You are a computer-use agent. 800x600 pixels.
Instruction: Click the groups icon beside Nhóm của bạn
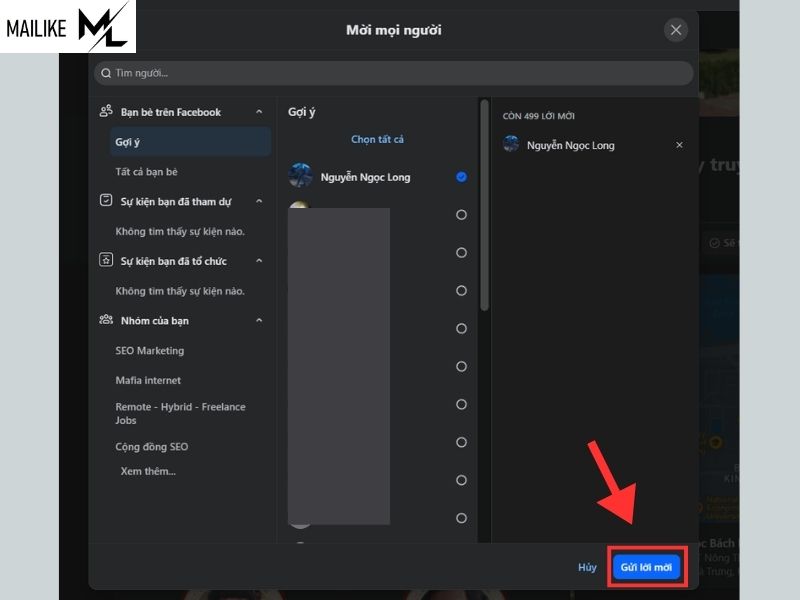pos(106,320)
